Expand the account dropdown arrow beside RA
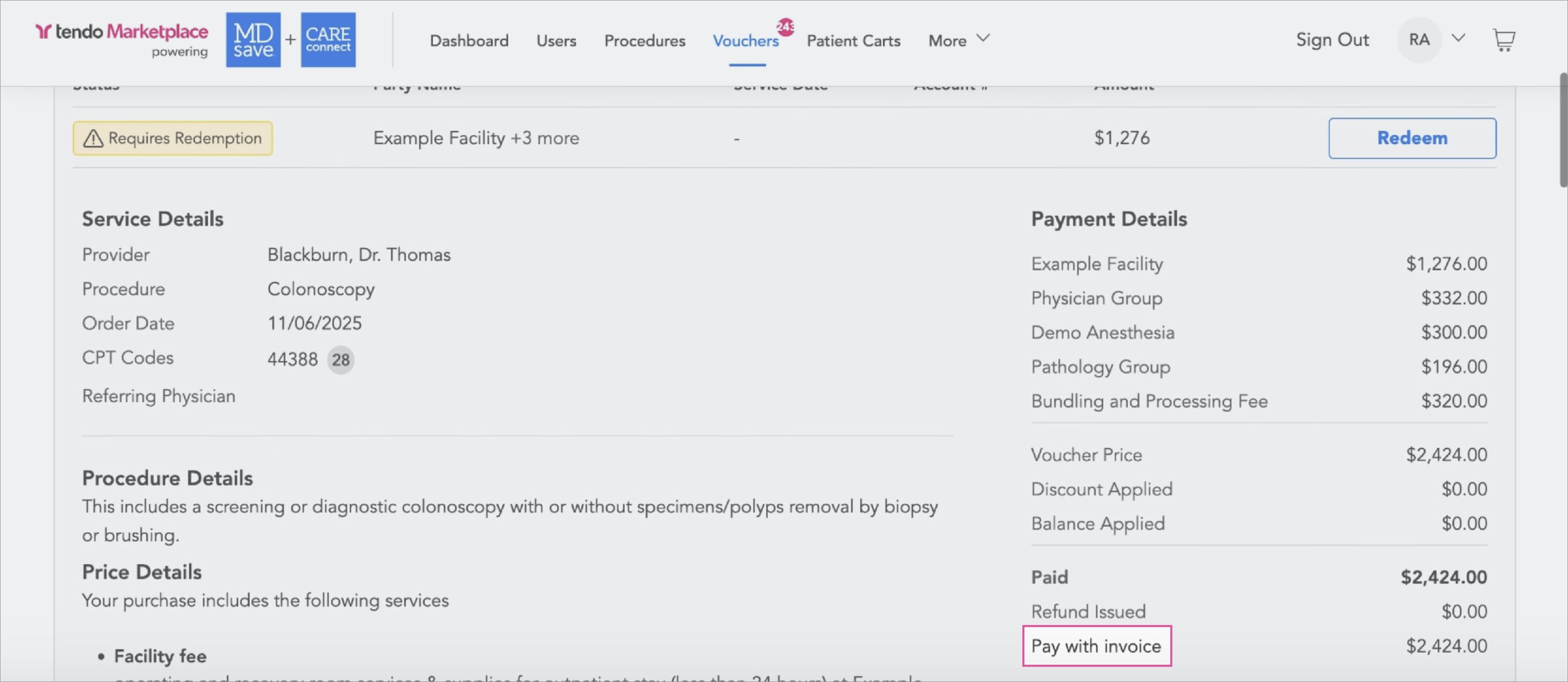 pyautogui.click(x=1458, y=38)
